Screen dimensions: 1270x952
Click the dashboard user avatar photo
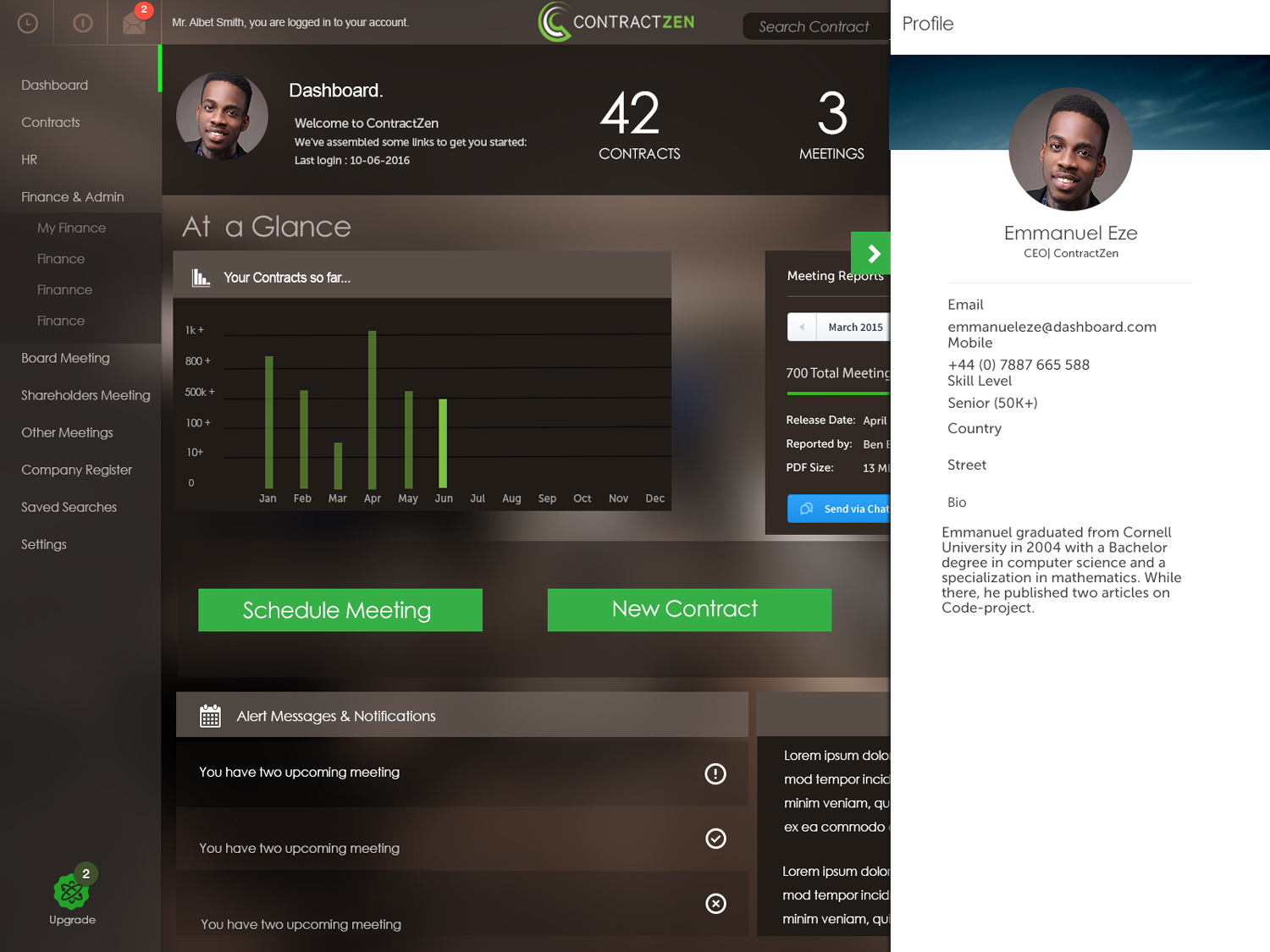coord(222,116)
